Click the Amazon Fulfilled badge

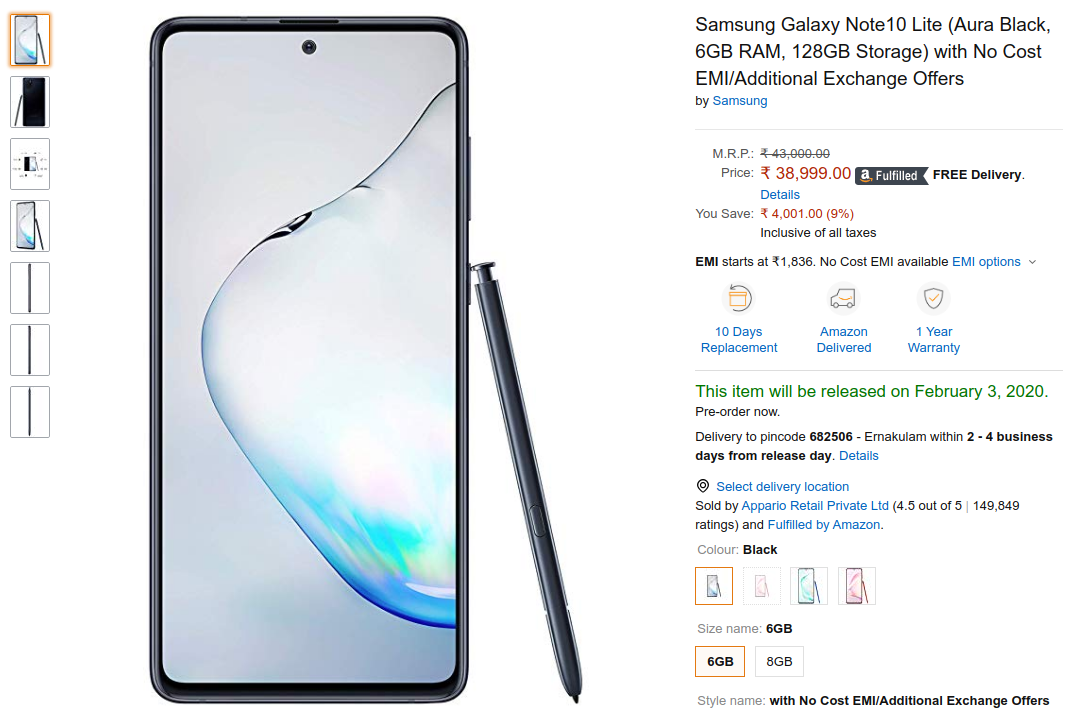point(892,176)
